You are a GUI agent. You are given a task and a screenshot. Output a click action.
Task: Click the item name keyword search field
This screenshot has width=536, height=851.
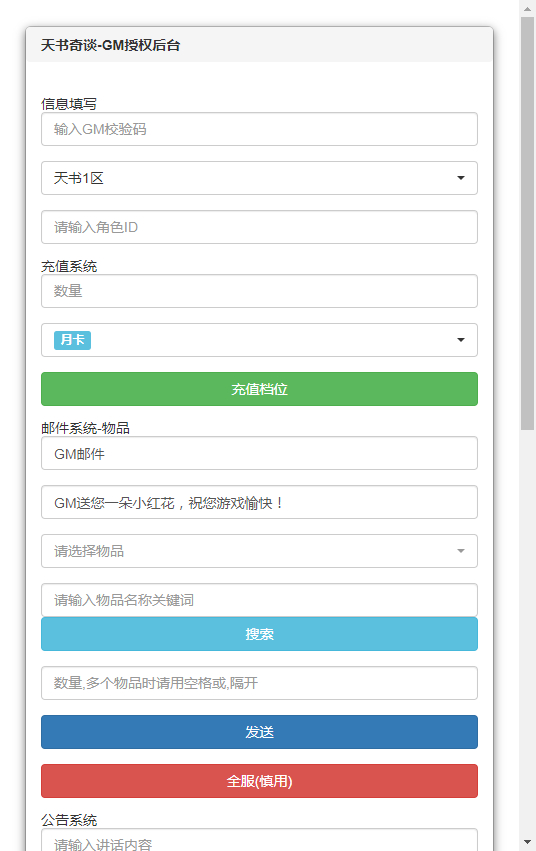click(259, 600)
